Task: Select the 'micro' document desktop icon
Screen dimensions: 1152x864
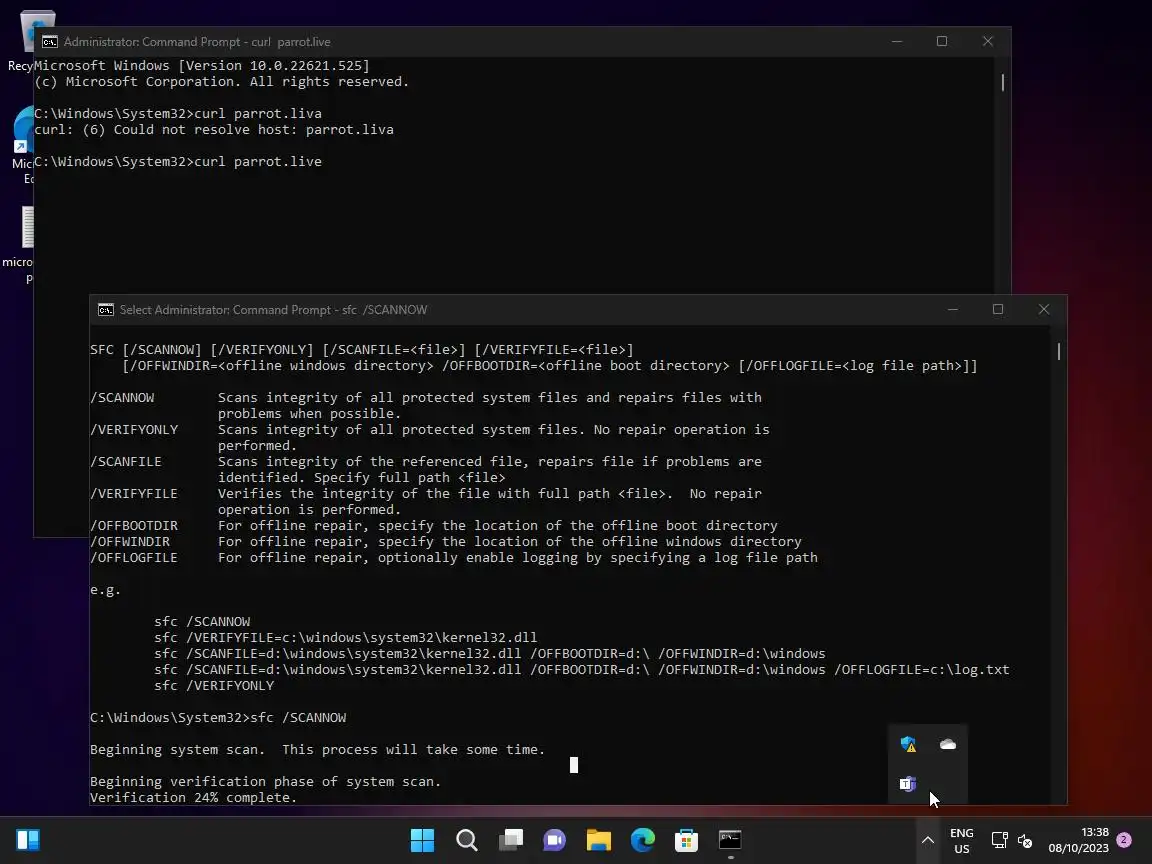Action: [18, 245]
